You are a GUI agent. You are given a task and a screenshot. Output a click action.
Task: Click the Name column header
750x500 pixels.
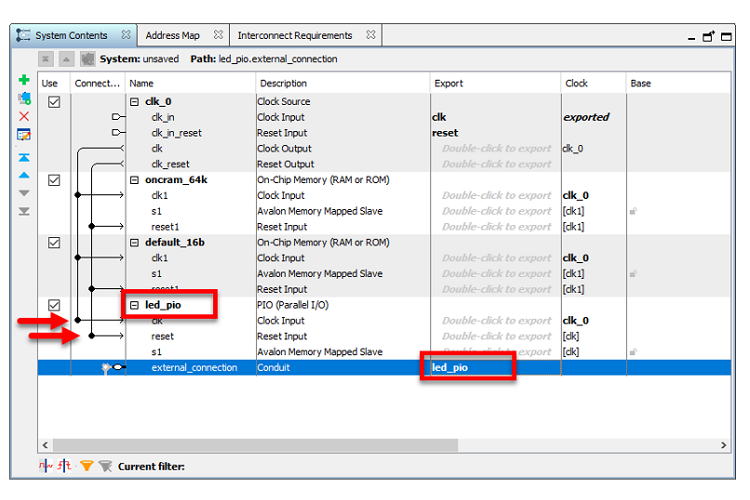[x=190, y=83]
